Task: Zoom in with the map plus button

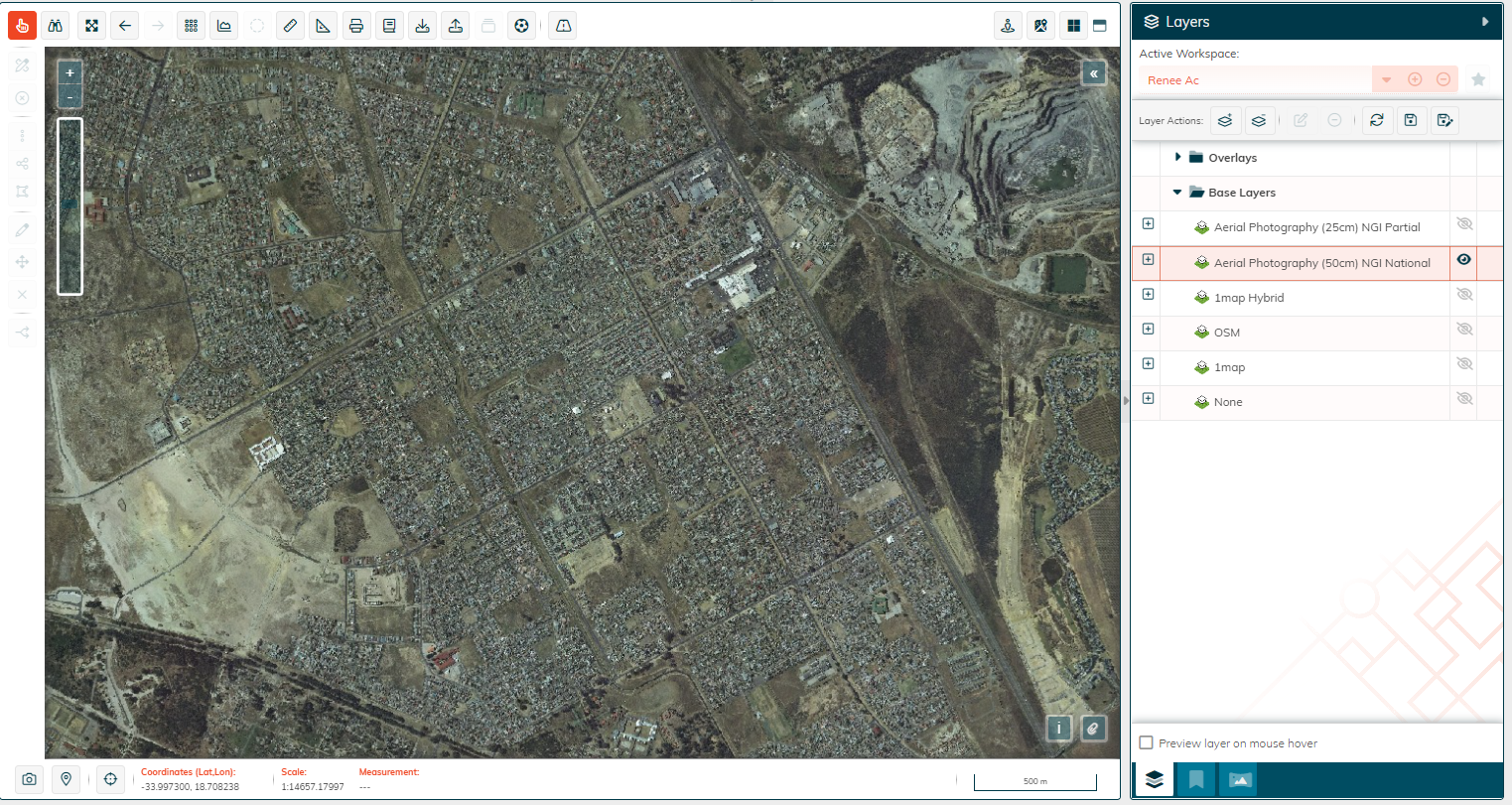Action: [x=69, y=73]
